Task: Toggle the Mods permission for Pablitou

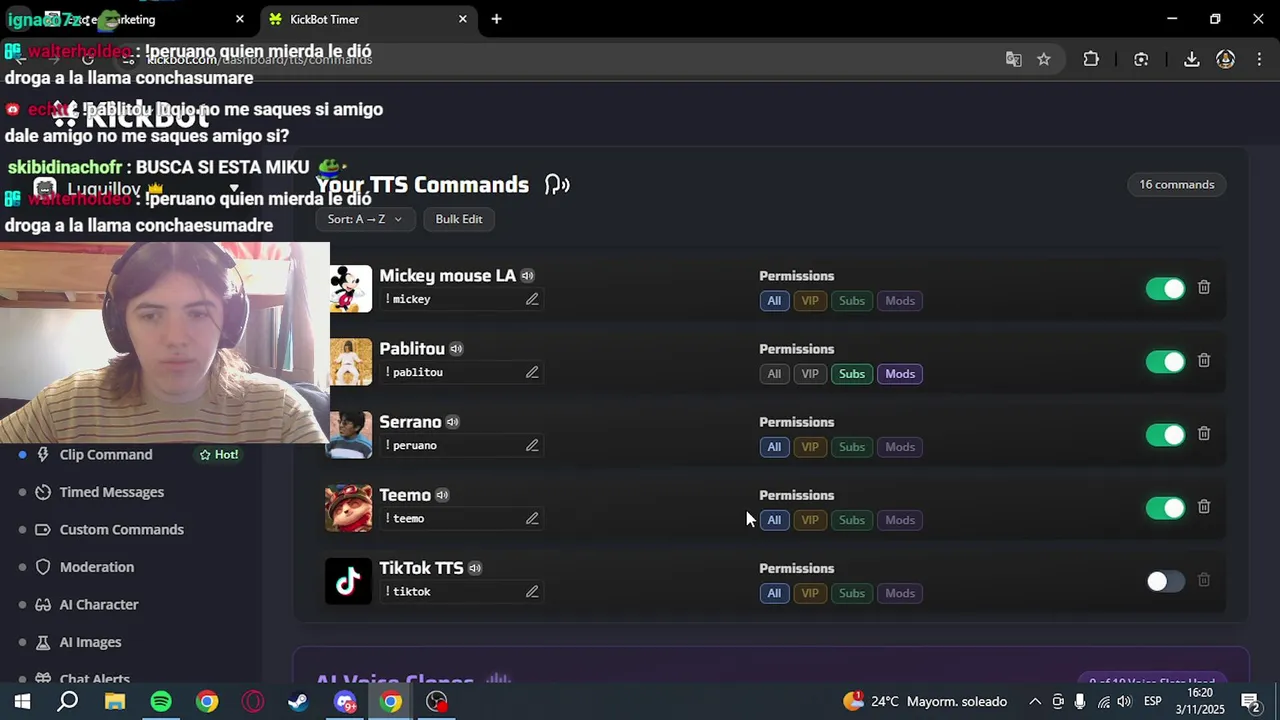Action: point(900,374)
